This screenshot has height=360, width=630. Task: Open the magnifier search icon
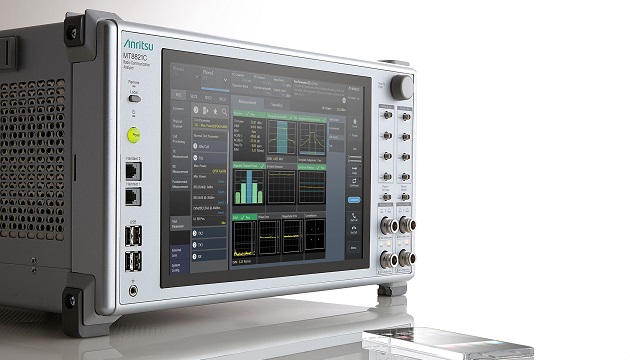tap(225, 112)
